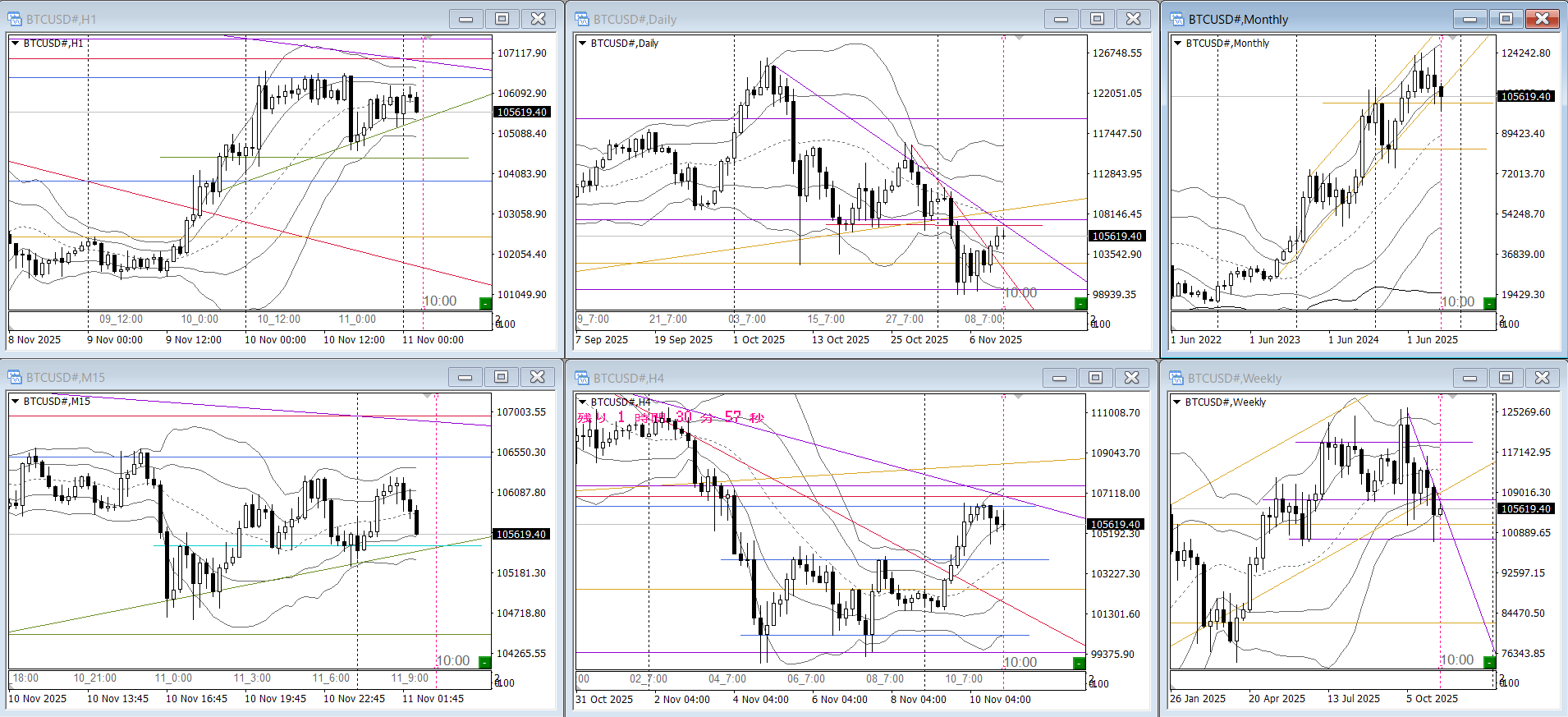
Task: Expand the triangle beside BTCUSD#,Daily chart label
Action: [583, 44]
